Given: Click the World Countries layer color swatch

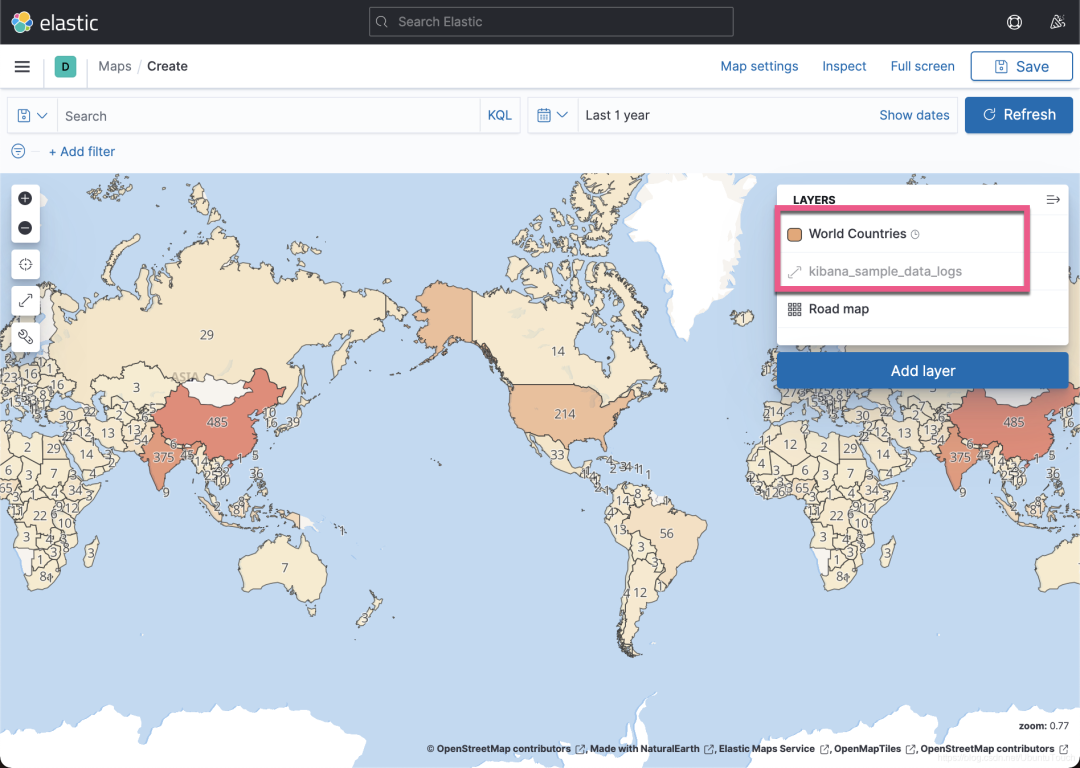Looking at the screenshot, I should (794, 234).
